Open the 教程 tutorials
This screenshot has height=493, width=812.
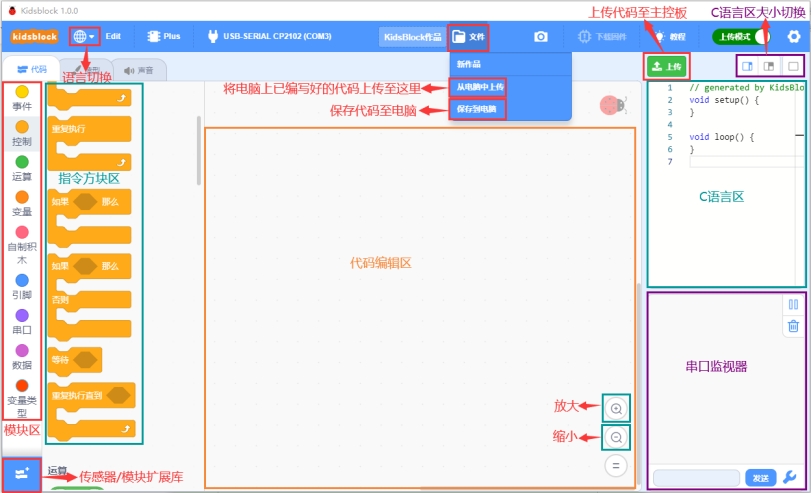tap(670, 37)
